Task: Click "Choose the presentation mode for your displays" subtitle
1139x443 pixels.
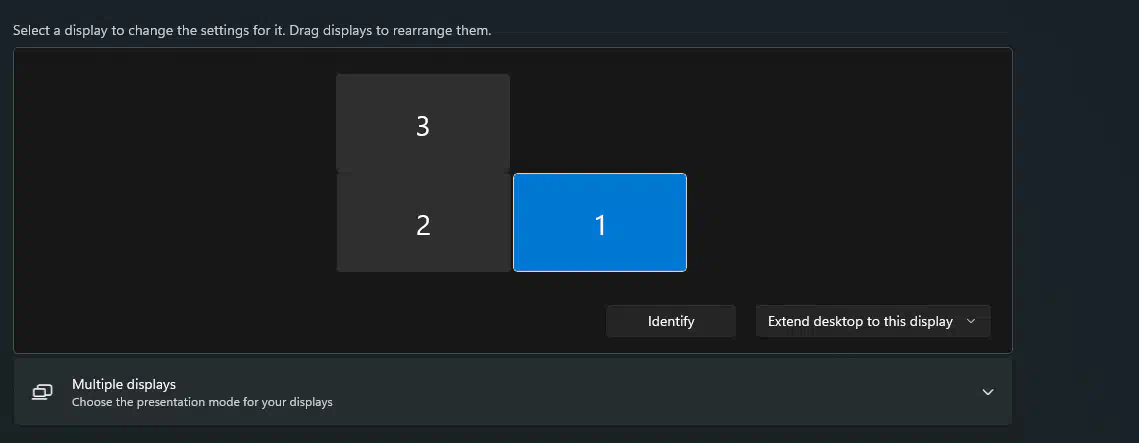Action: tap(202, 402)
